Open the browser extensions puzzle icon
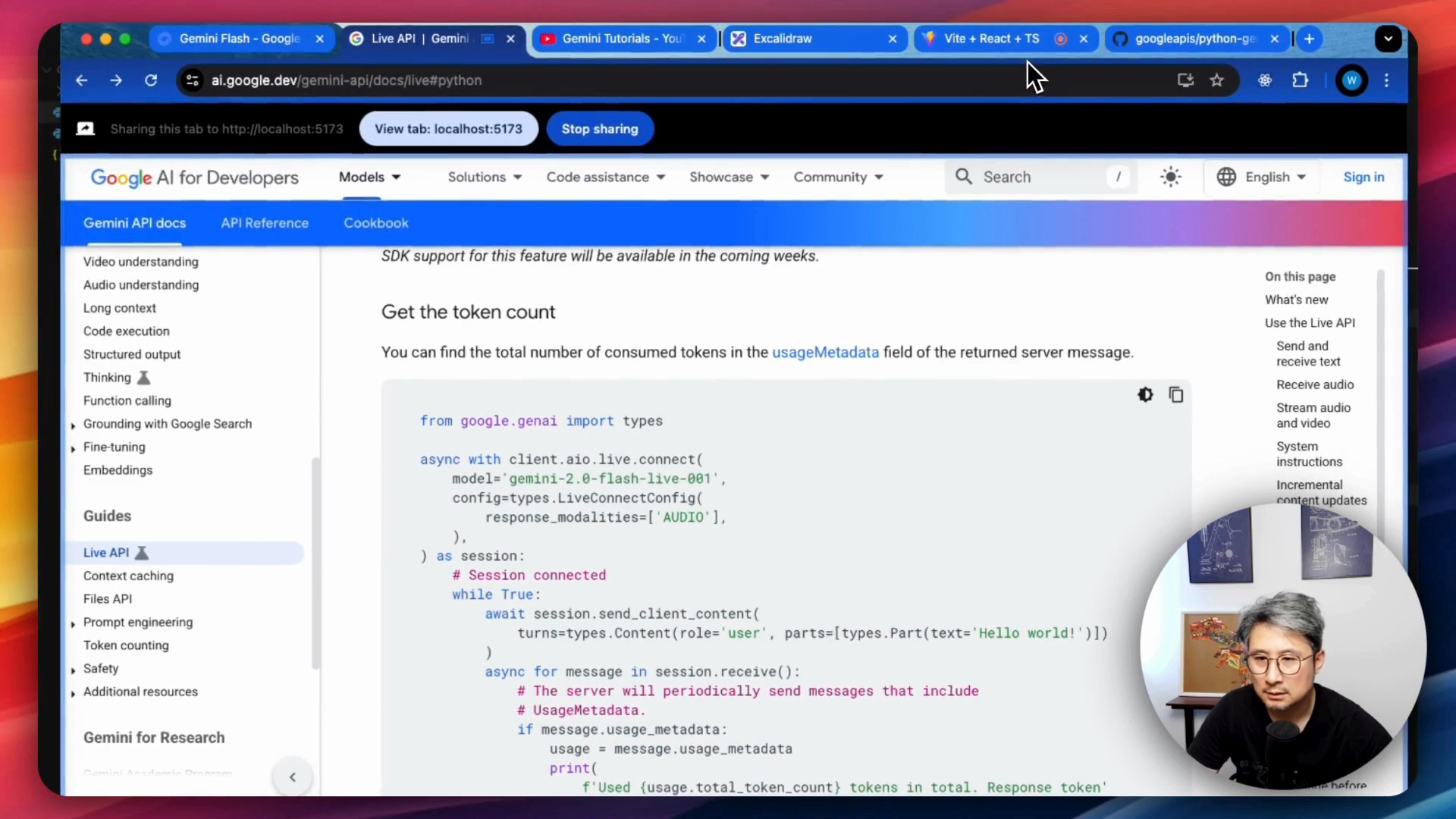This screenshot has height=819, width=1456. click(1301, 80)
